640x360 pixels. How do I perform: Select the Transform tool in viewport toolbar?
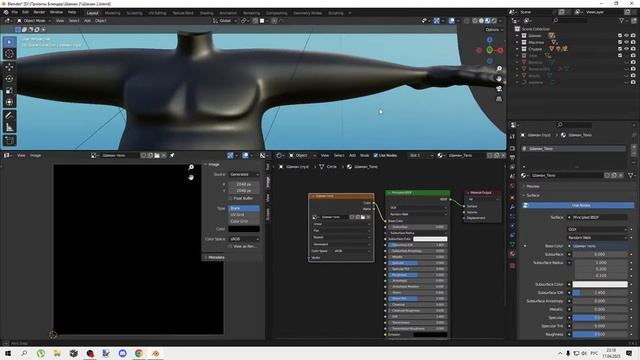(10, 102)
